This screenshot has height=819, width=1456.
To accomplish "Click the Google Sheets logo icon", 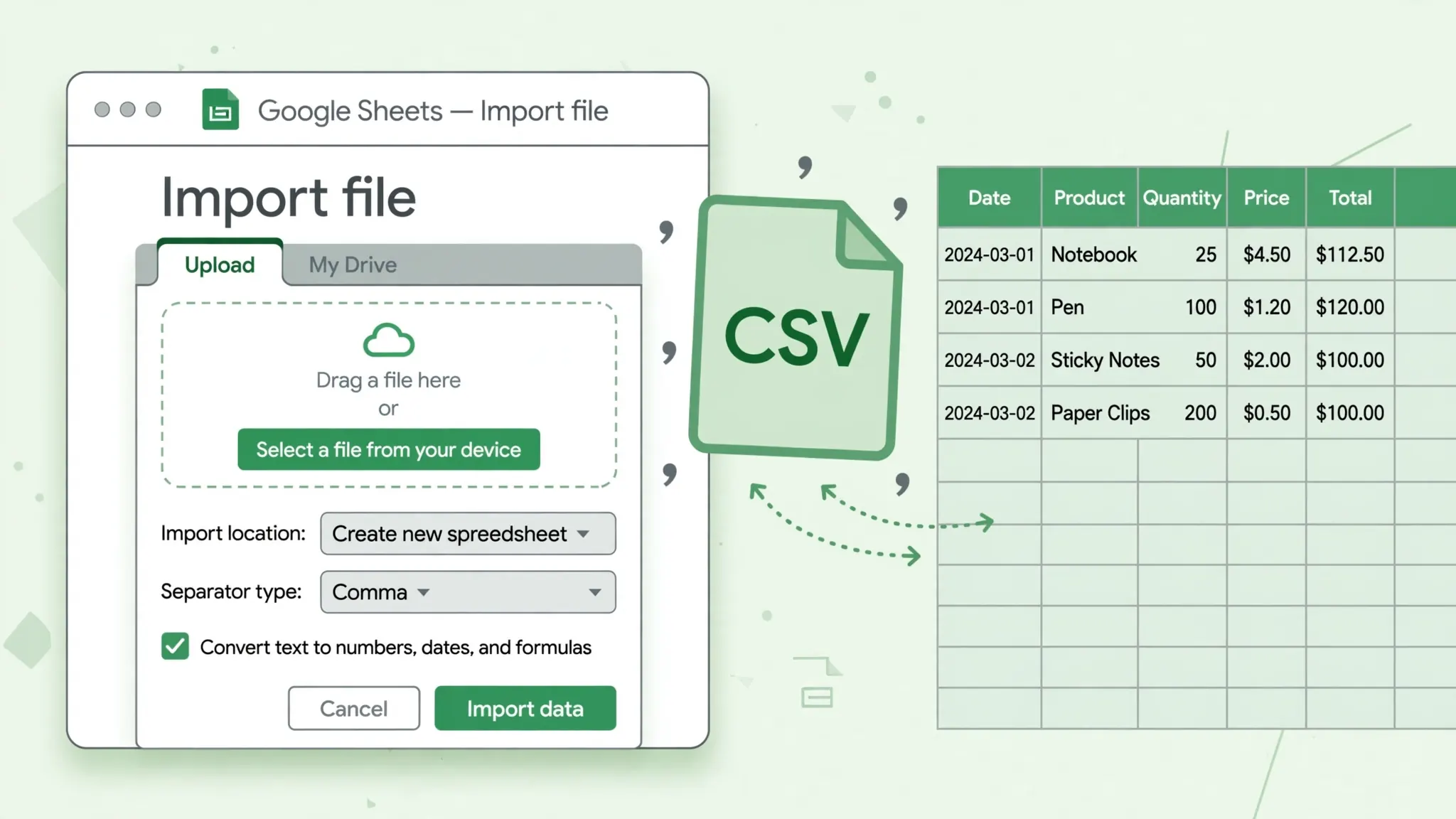I will point(220,109).
